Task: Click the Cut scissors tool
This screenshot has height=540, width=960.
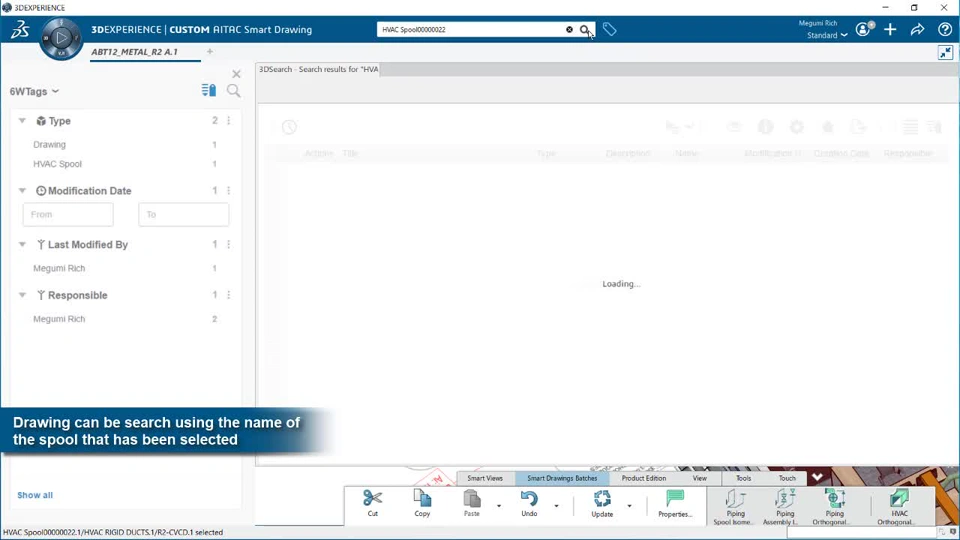Action: [372, 504]
